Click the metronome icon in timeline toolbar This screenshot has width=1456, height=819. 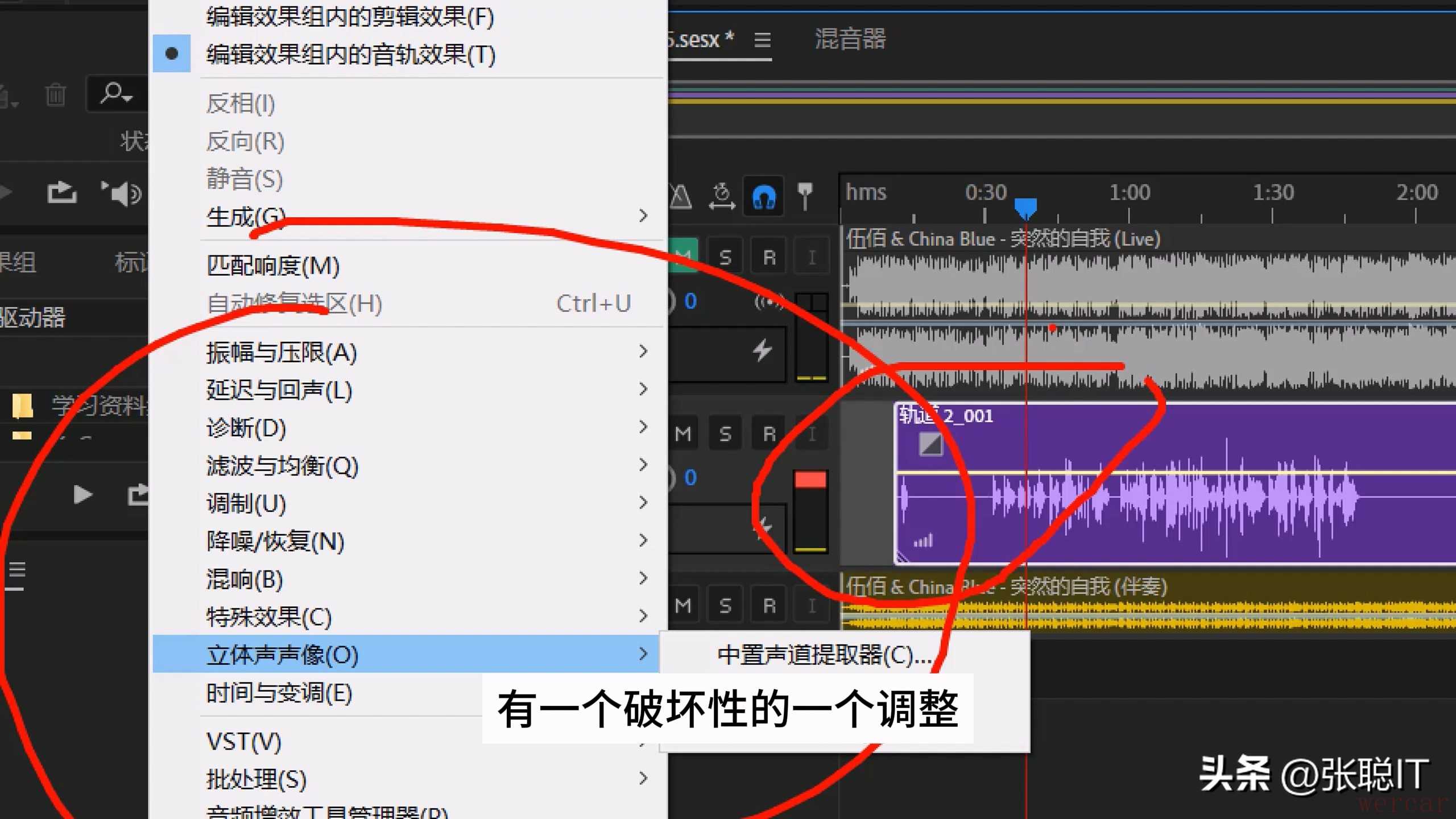680,197
